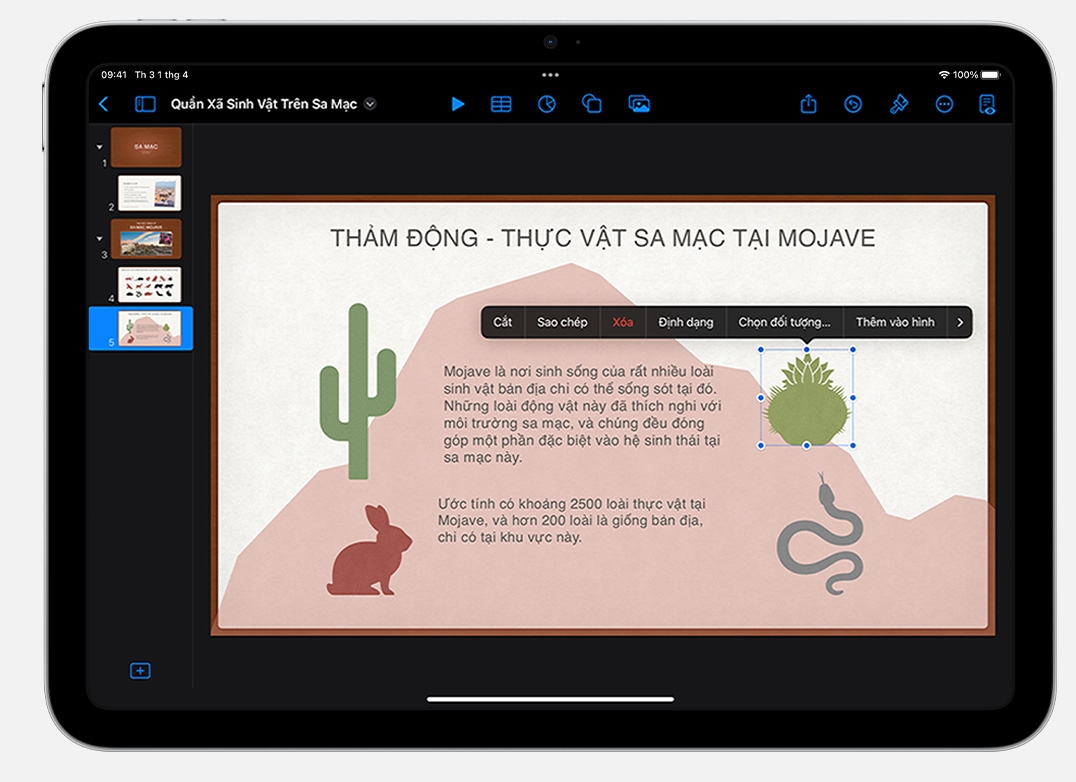Screen dimensions: 1076x782
Task: Insert a table from the toolbar
Action: [501, 104]
